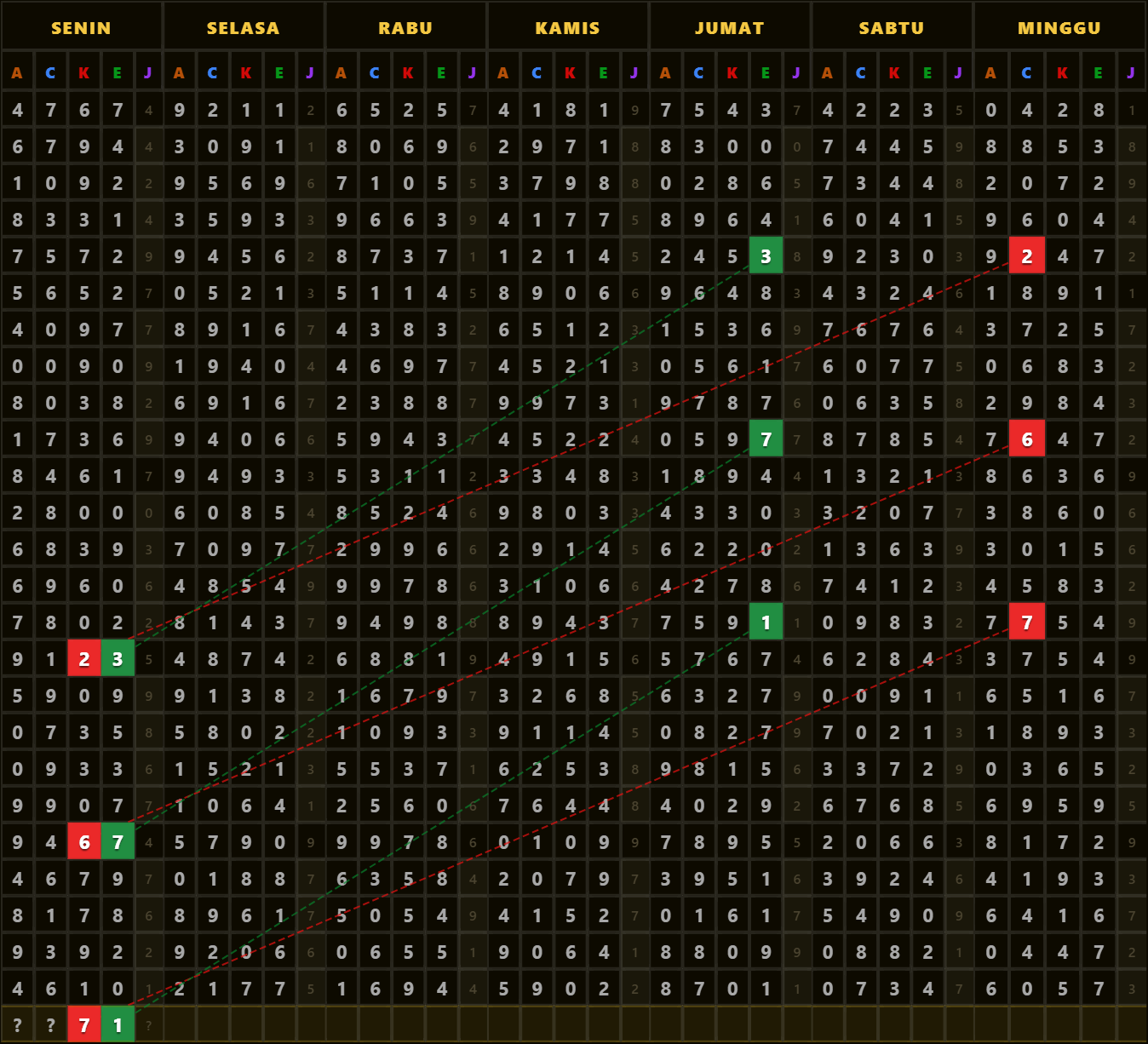The width and height of the screenshot is (1148, 1044).
Task: Click purple column letter J under KAMIS
Action: click(634, 73)
